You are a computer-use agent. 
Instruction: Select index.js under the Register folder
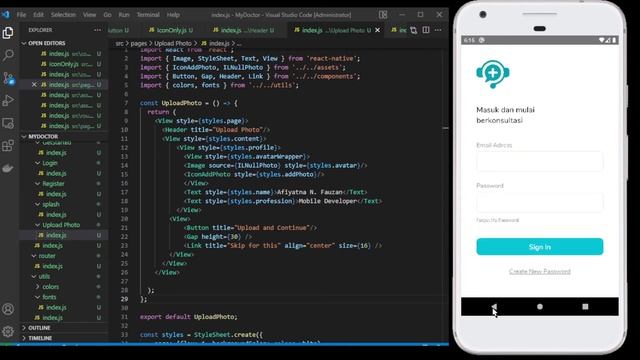pos(64,194)
